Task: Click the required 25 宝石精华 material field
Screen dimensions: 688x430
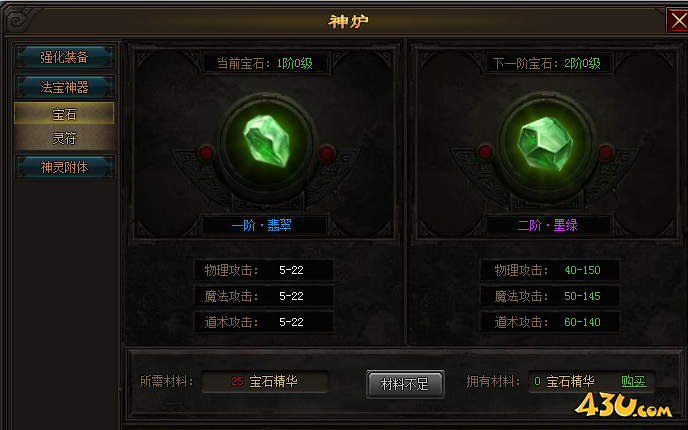Action: coord(265,381)
